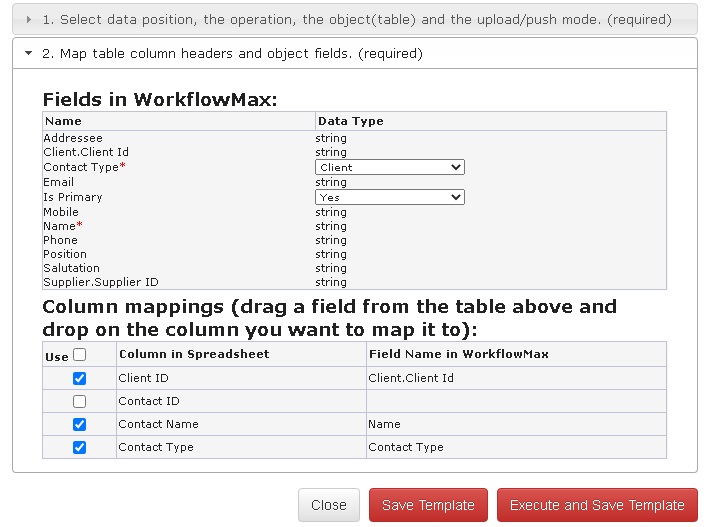Open the Select data position section header
The image size is (712, 527).
[355, 19]
